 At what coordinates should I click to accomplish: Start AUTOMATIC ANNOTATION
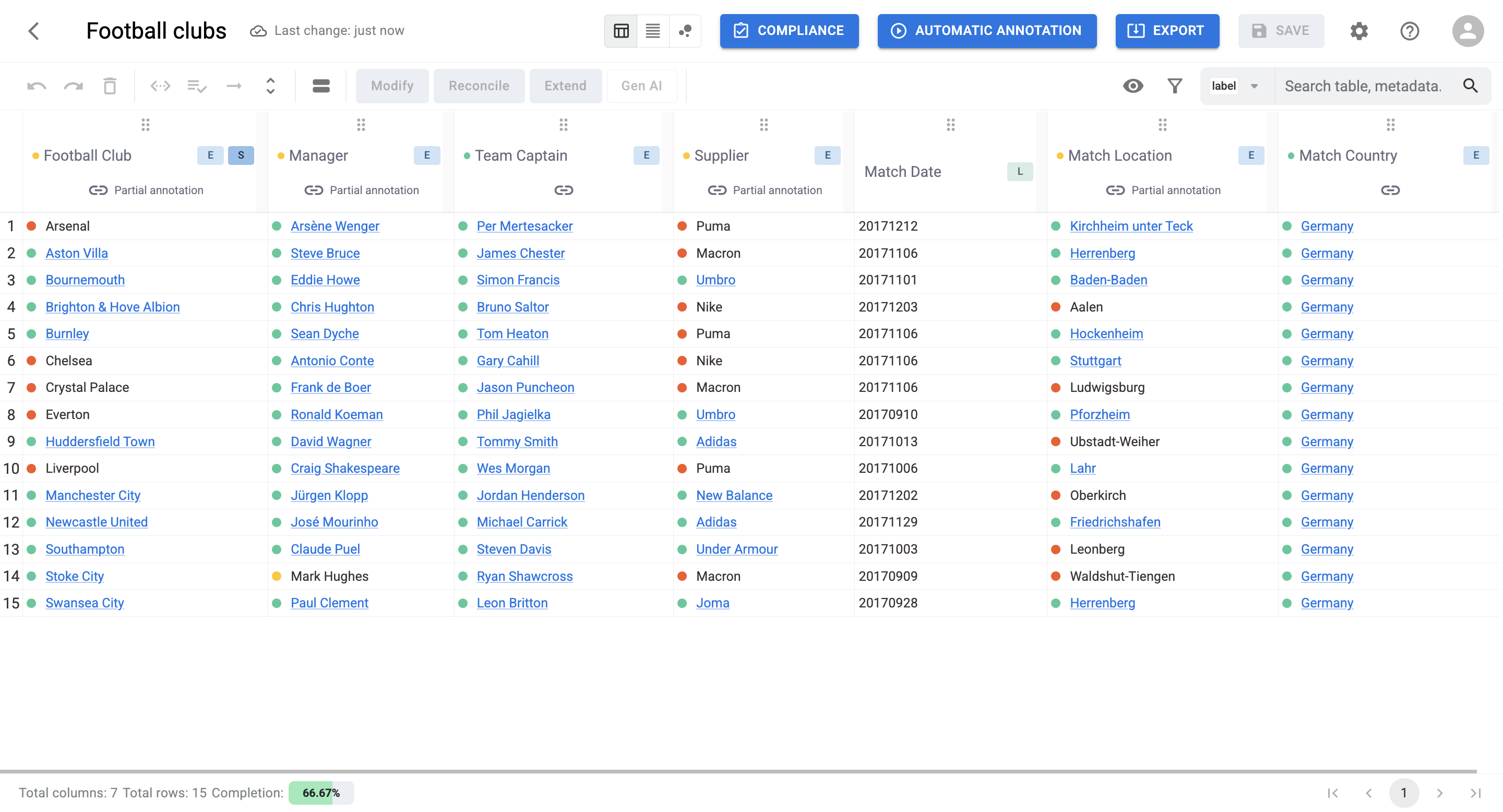(x=987, y=31)
